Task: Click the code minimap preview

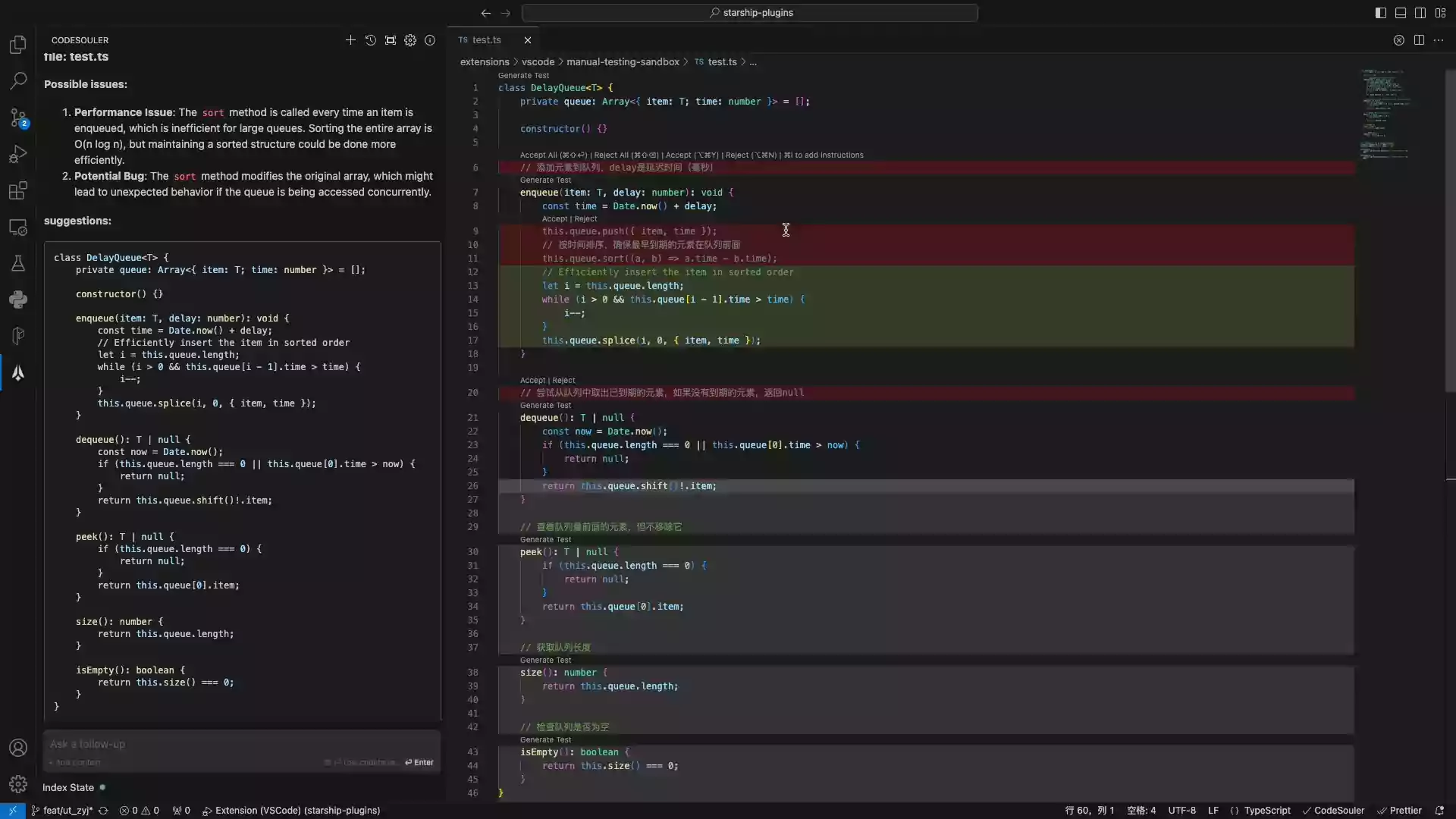Action: tap(1384, 114)
